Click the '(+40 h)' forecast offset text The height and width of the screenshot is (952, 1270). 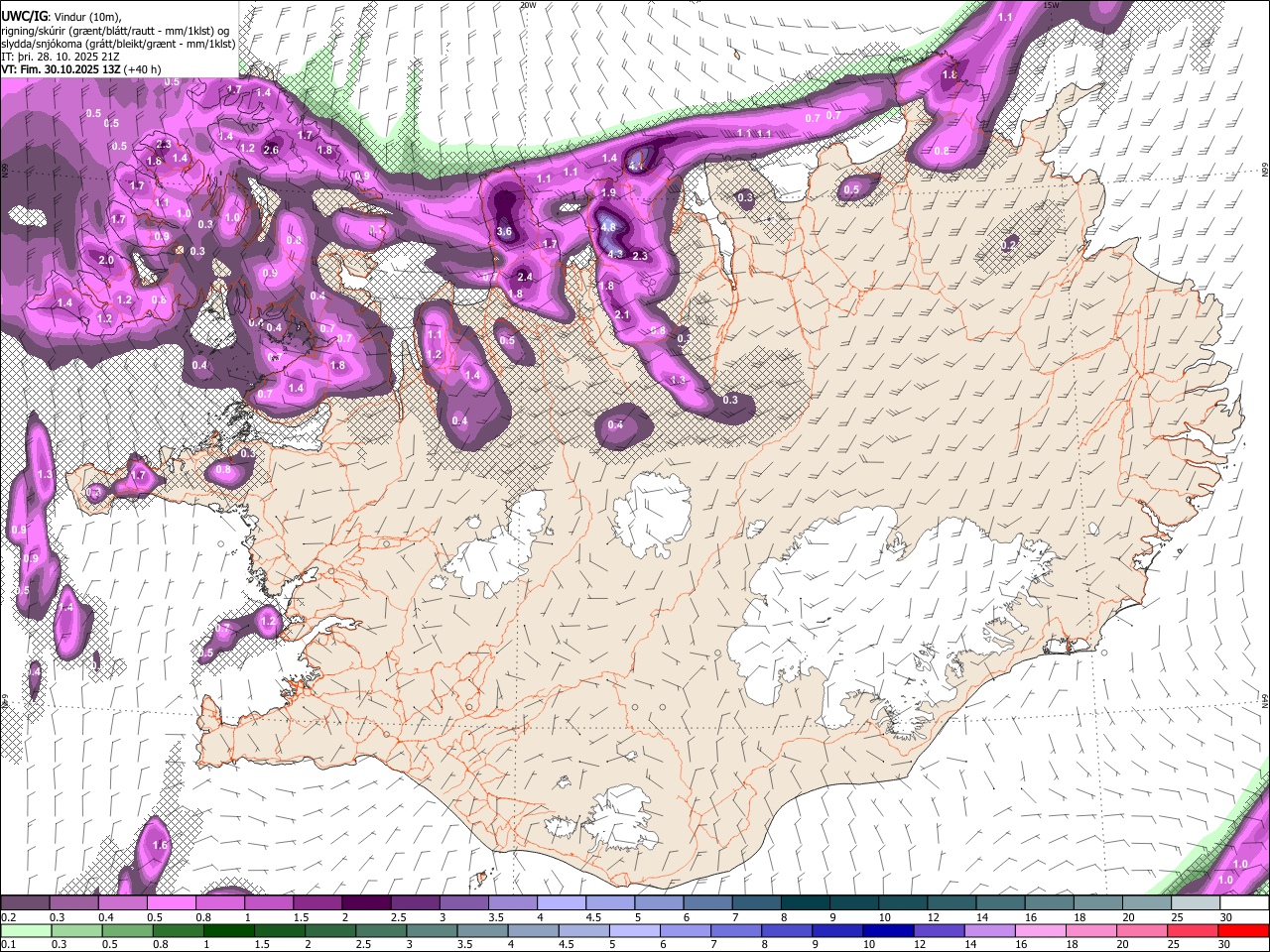[x=143, y=69]
